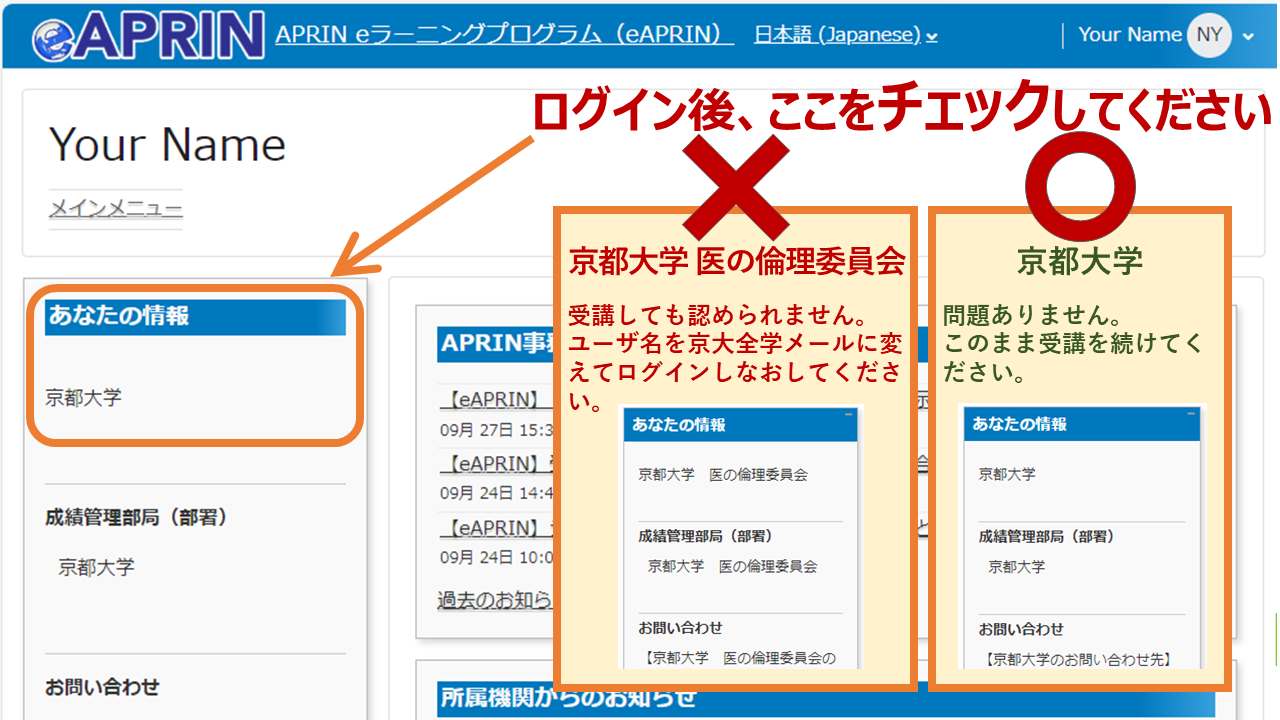Click the お問い合わせ heading in left sidebar

pos(102,687)
